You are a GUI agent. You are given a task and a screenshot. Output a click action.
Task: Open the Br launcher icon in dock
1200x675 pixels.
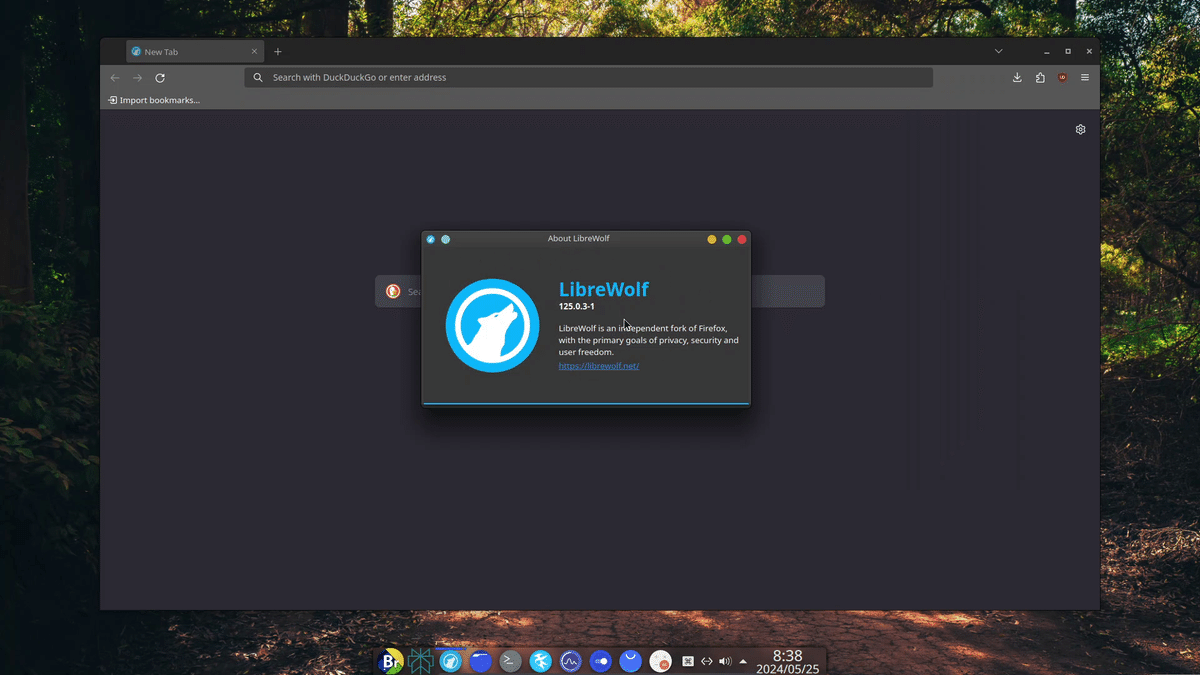pos(391,661)
